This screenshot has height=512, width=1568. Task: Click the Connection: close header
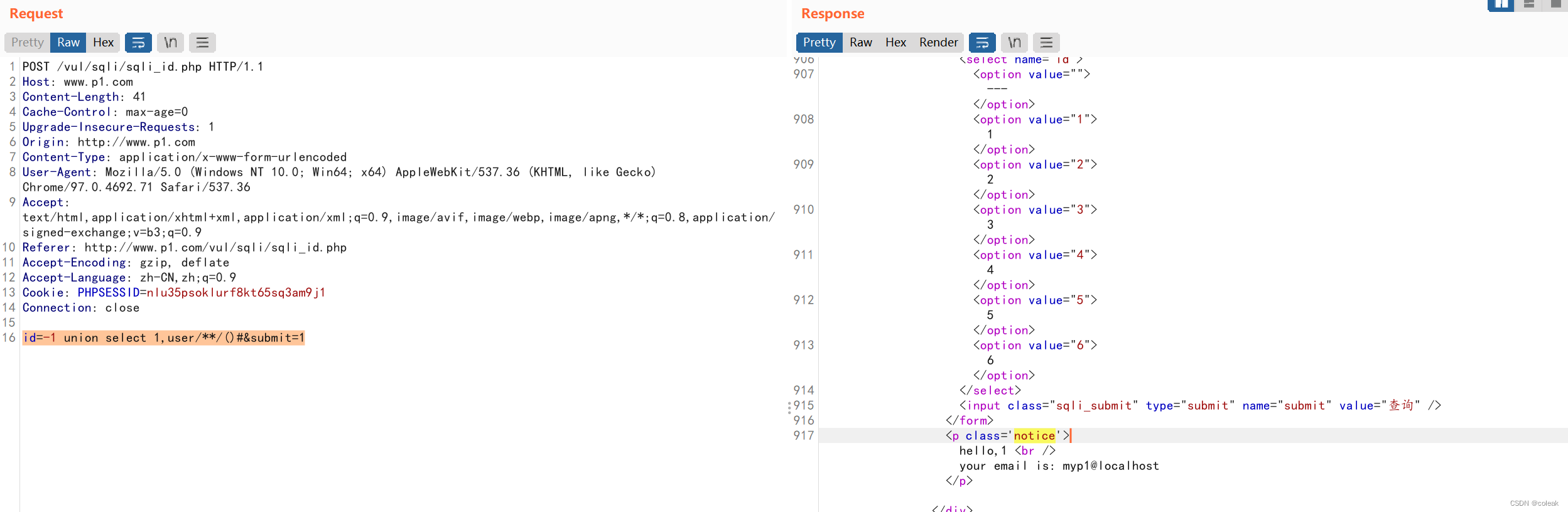(x=81, y=307)
